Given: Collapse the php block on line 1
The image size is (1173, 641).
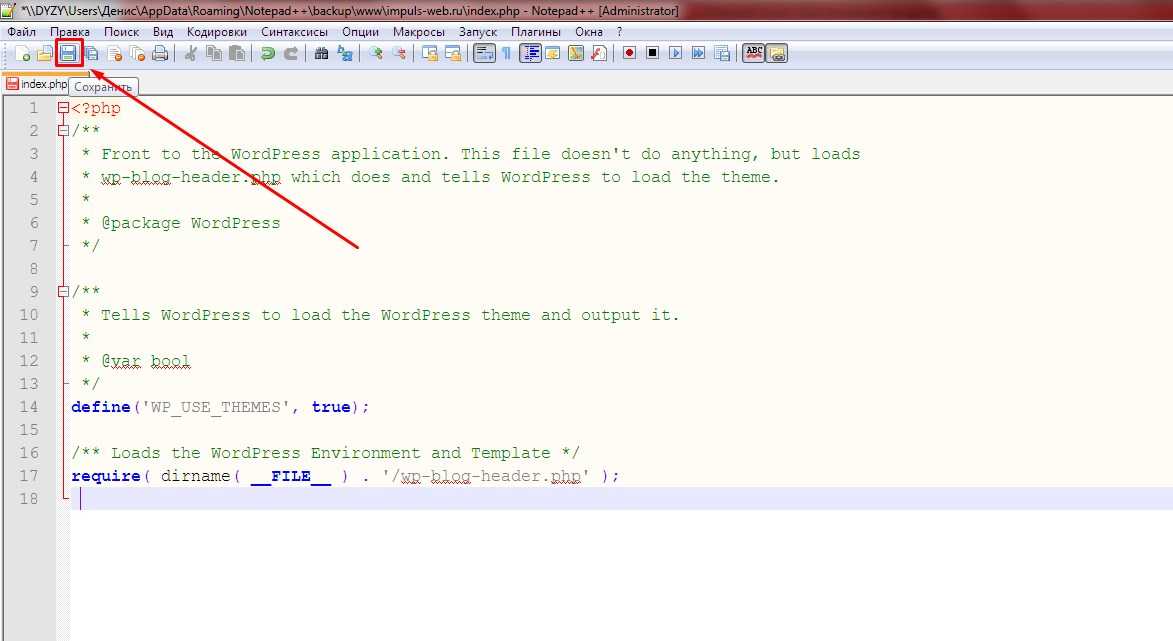Looking at the screenshot, I should tap(63, 109).
